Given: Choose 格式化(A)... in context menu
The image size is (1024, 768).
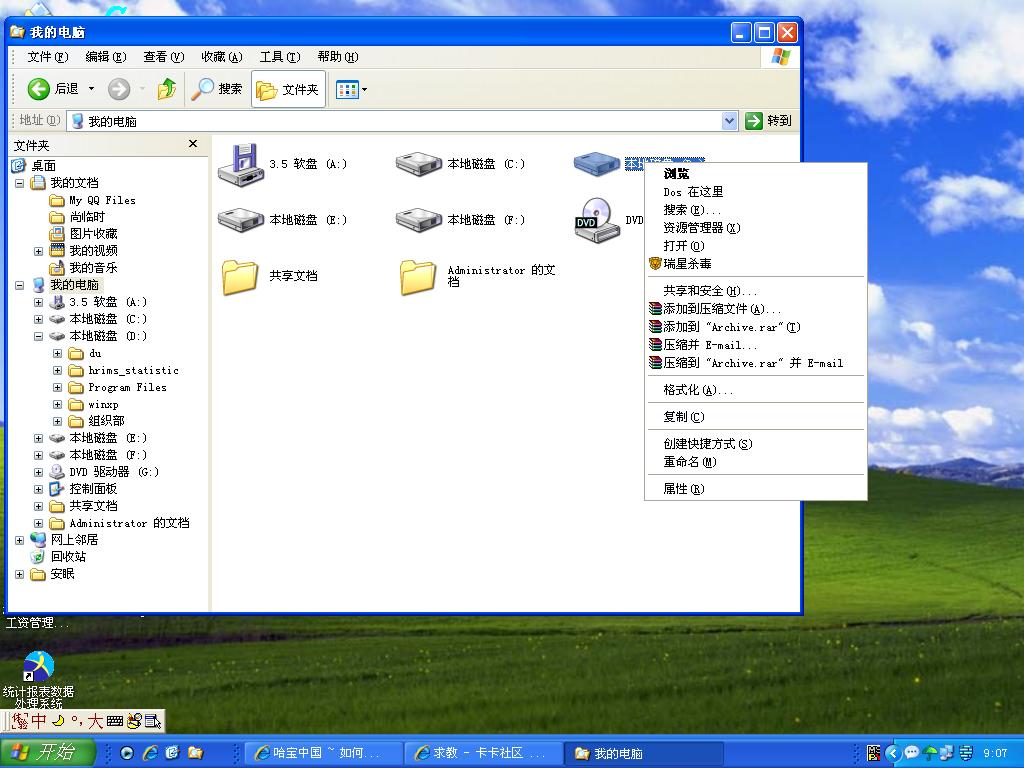Looking at the screenshot, I should tap(756, 390).
